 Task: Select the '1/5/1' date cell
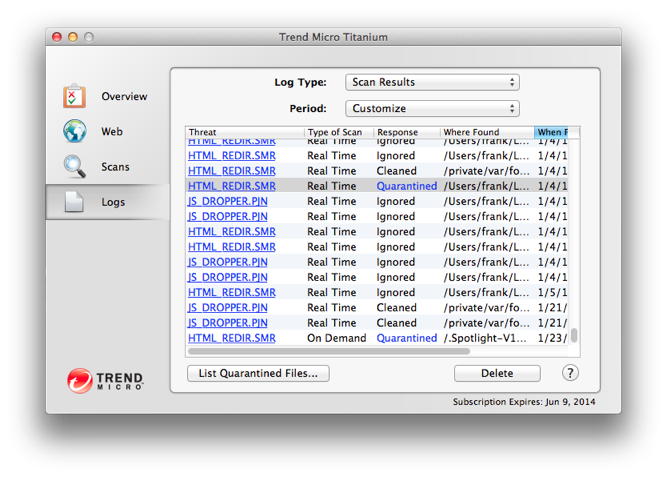tap(552, 292)
